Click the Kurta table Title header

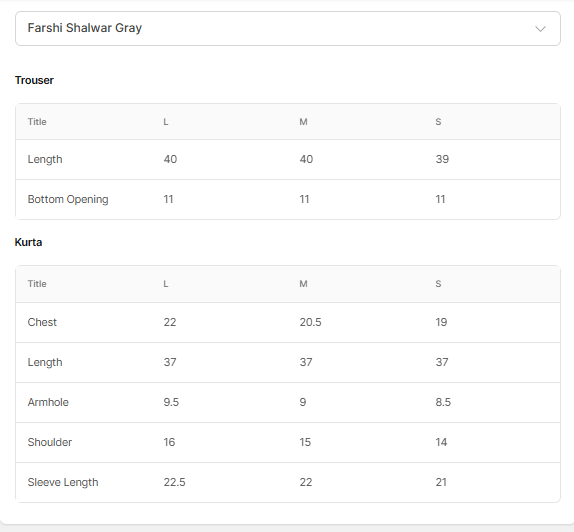(37, 284)
